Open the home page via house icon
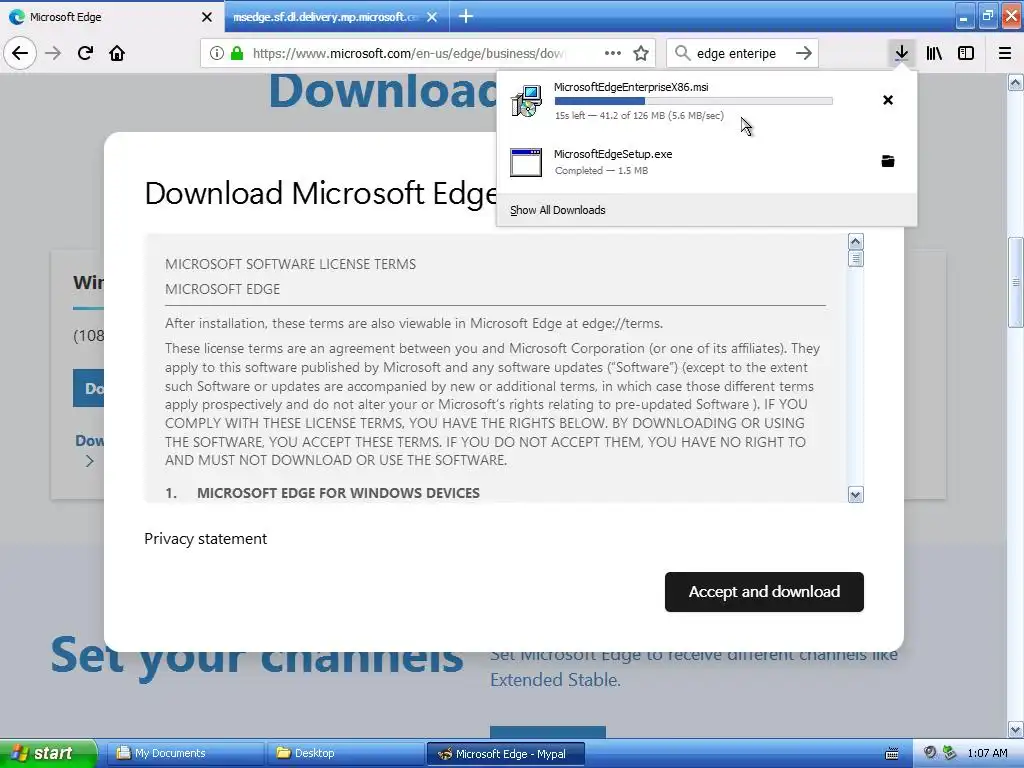This screenshot has width=1024, height=768. (x=117, y=53)
